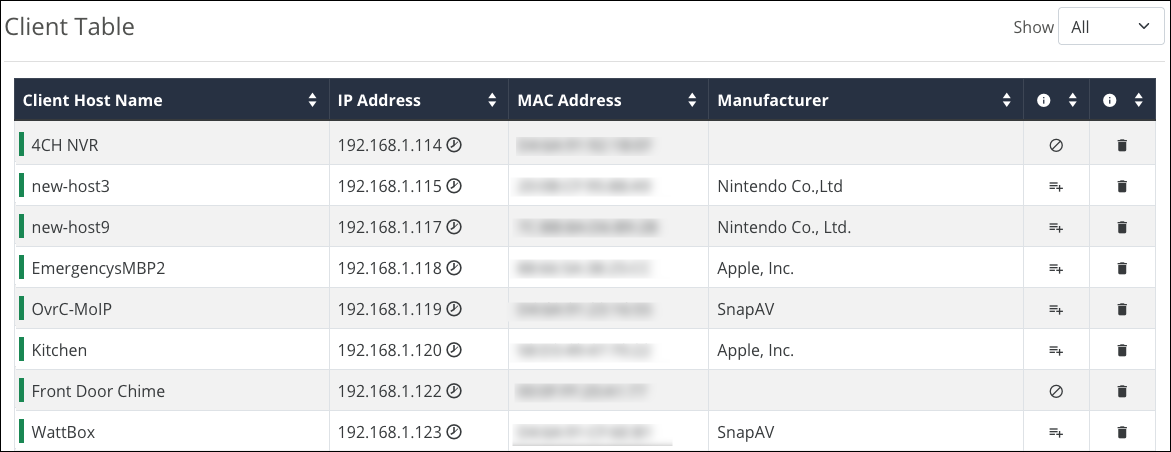
Task: Delete the new-host9 client entry
Action: click(x=1121, y=227)
